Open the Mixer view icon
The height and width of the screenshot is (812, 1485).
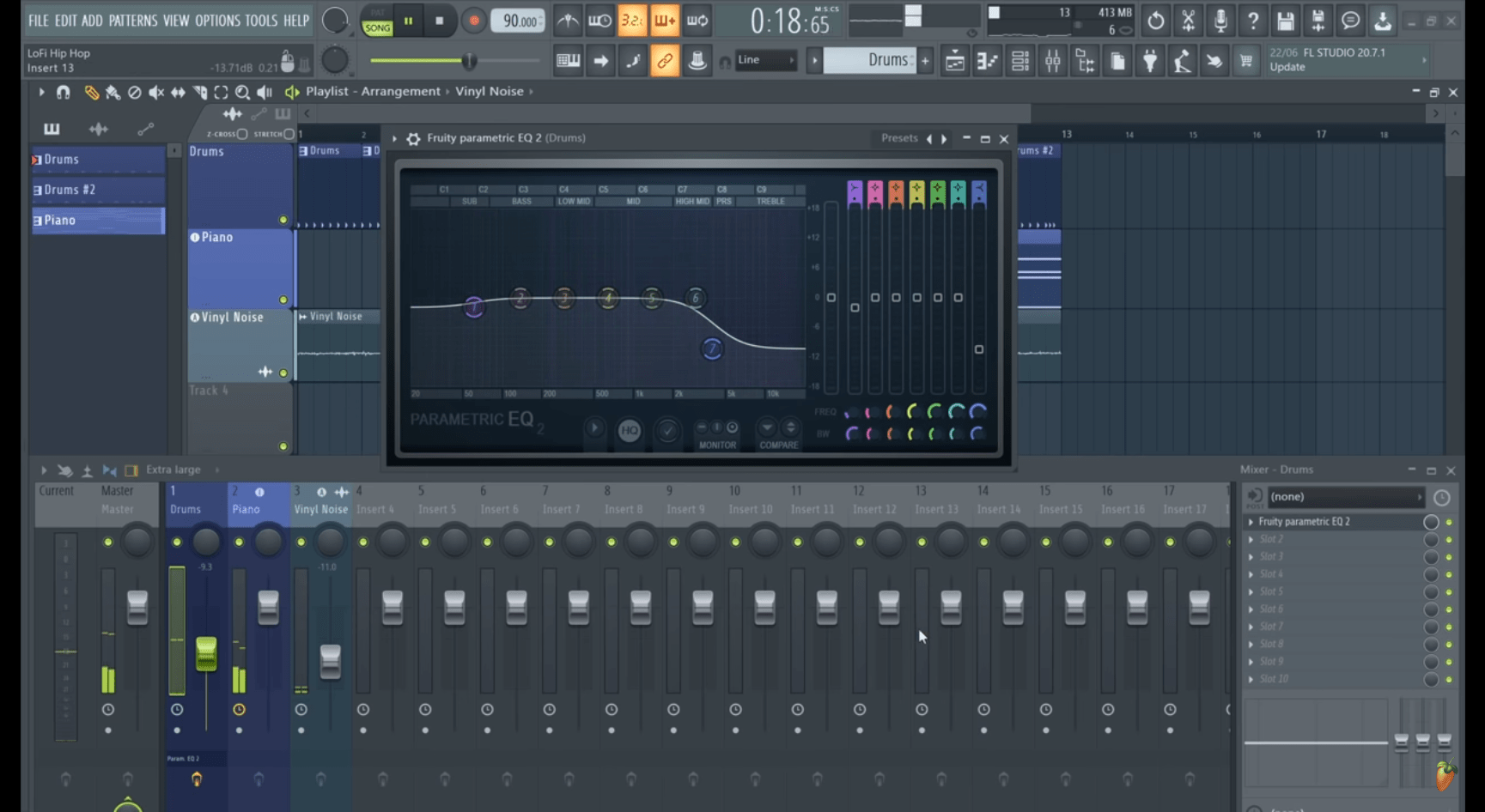(1052, 61)
